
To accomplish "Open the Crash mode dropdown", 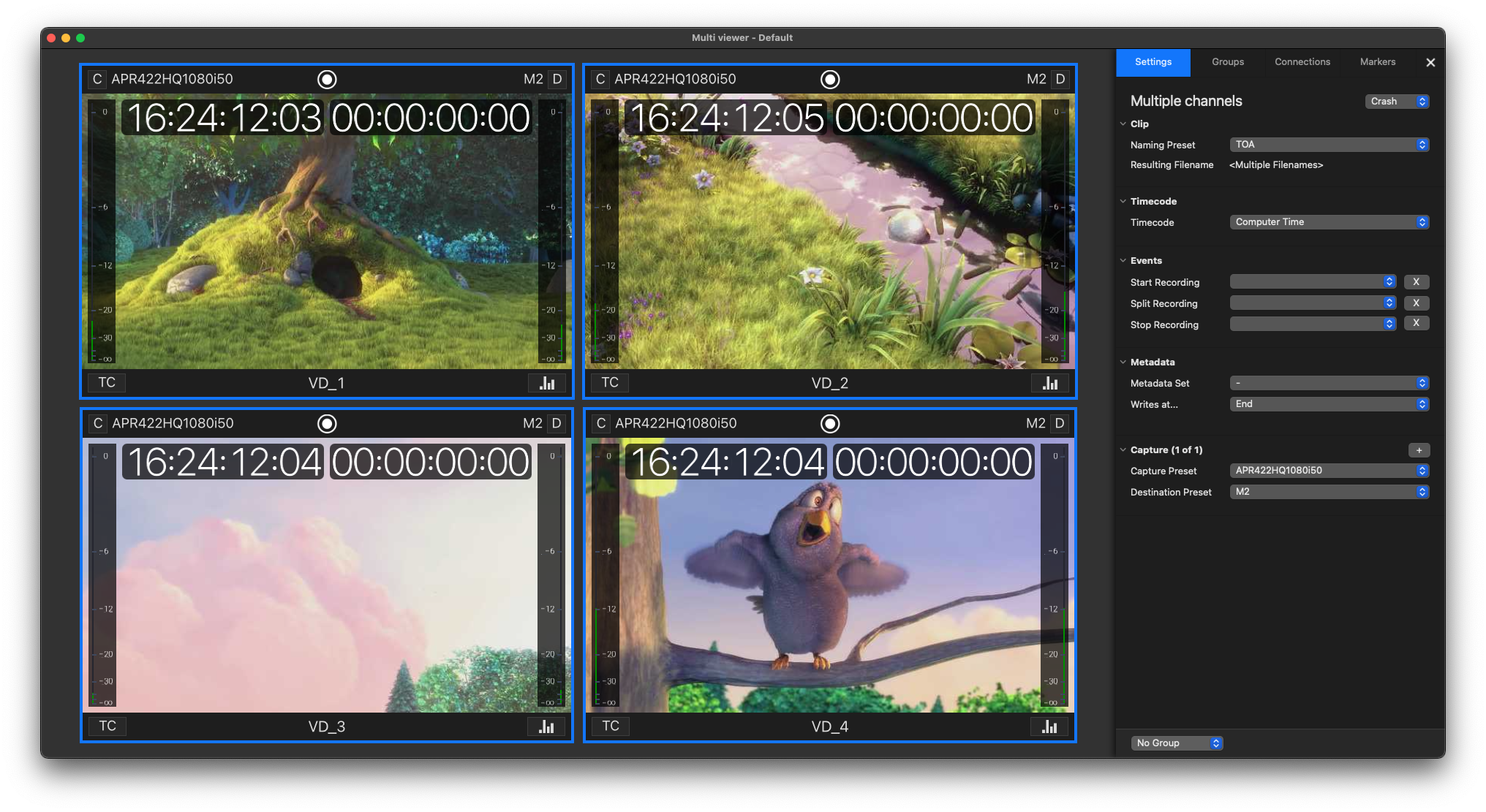I will click(1397, 102).
